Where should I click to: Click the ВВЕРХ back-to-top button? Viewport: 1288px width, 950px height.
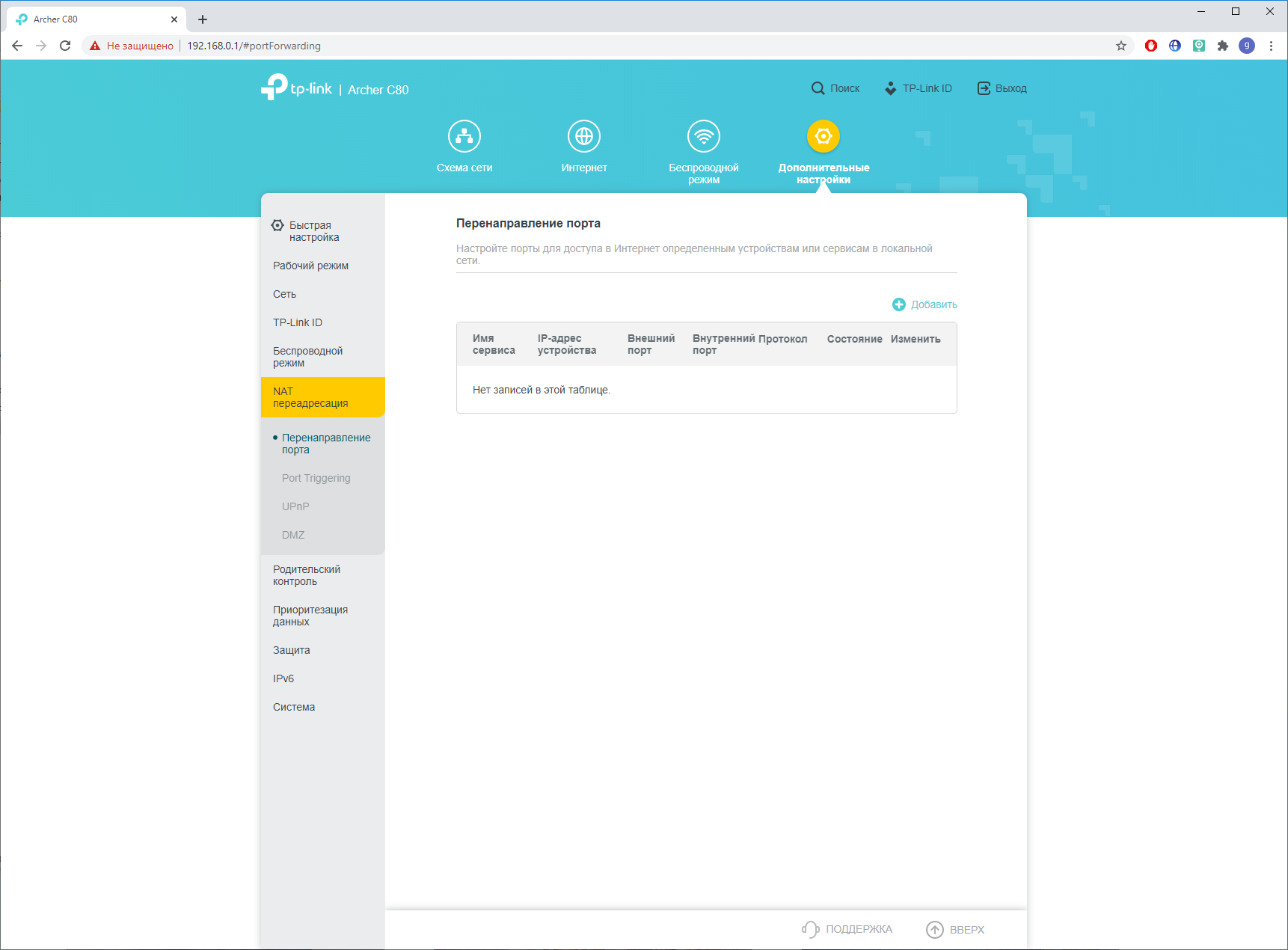pos(955,929)
